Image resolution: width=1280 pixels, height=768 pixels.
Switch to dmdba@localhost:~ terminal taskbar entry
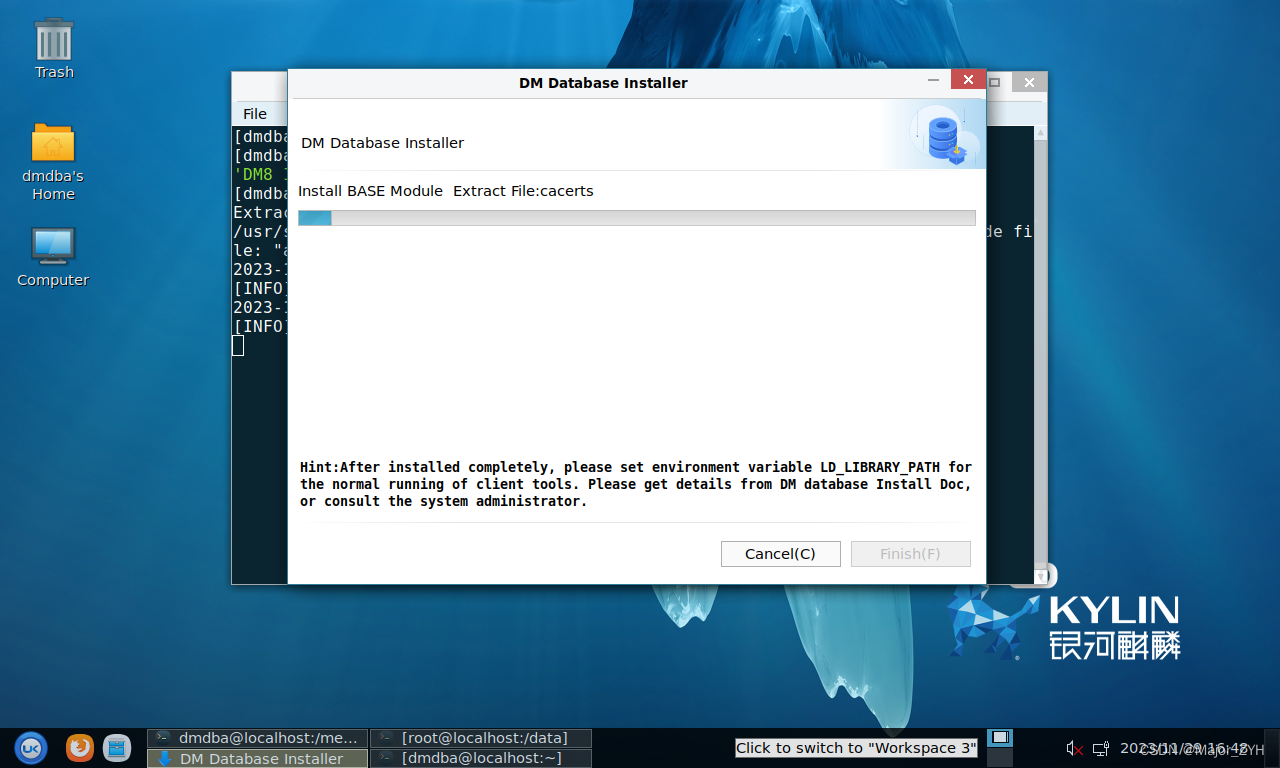481,758
